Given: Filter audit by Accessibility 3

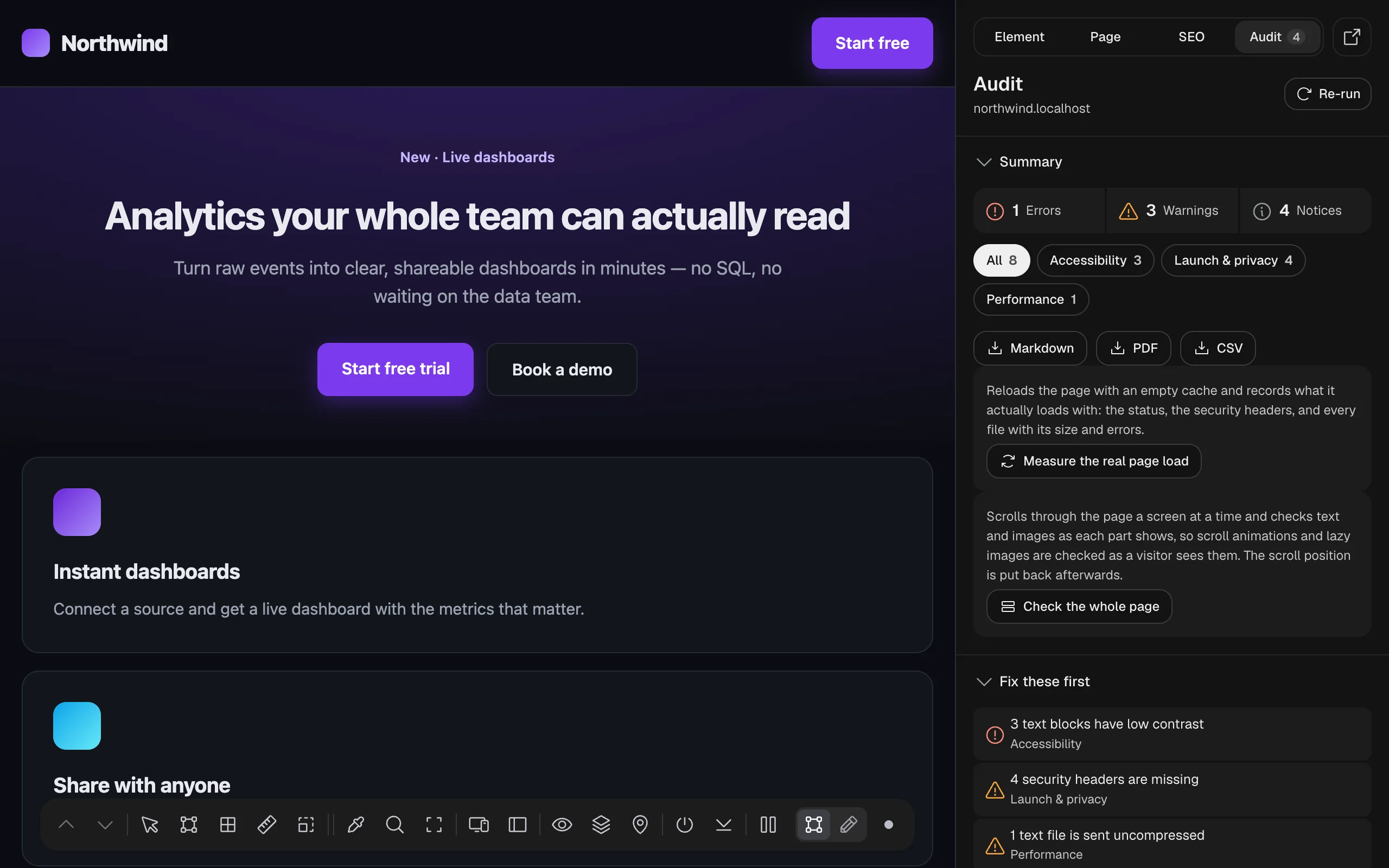Looking at the screenshot, I should (x=1095, y=260).
